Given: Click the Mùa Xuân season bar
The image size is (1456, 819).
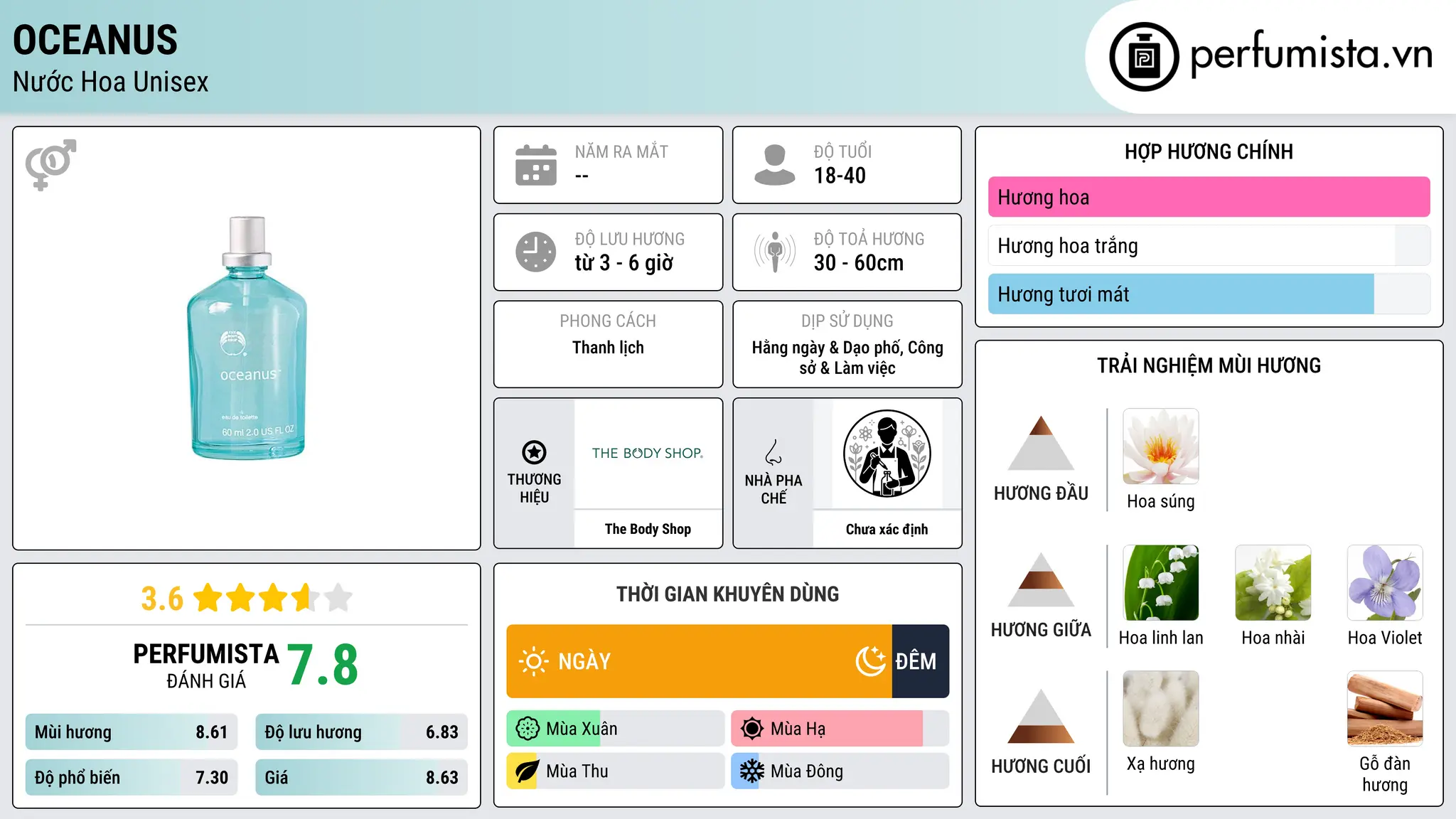Looking at the screenshot, I should [x=615, y=729].
